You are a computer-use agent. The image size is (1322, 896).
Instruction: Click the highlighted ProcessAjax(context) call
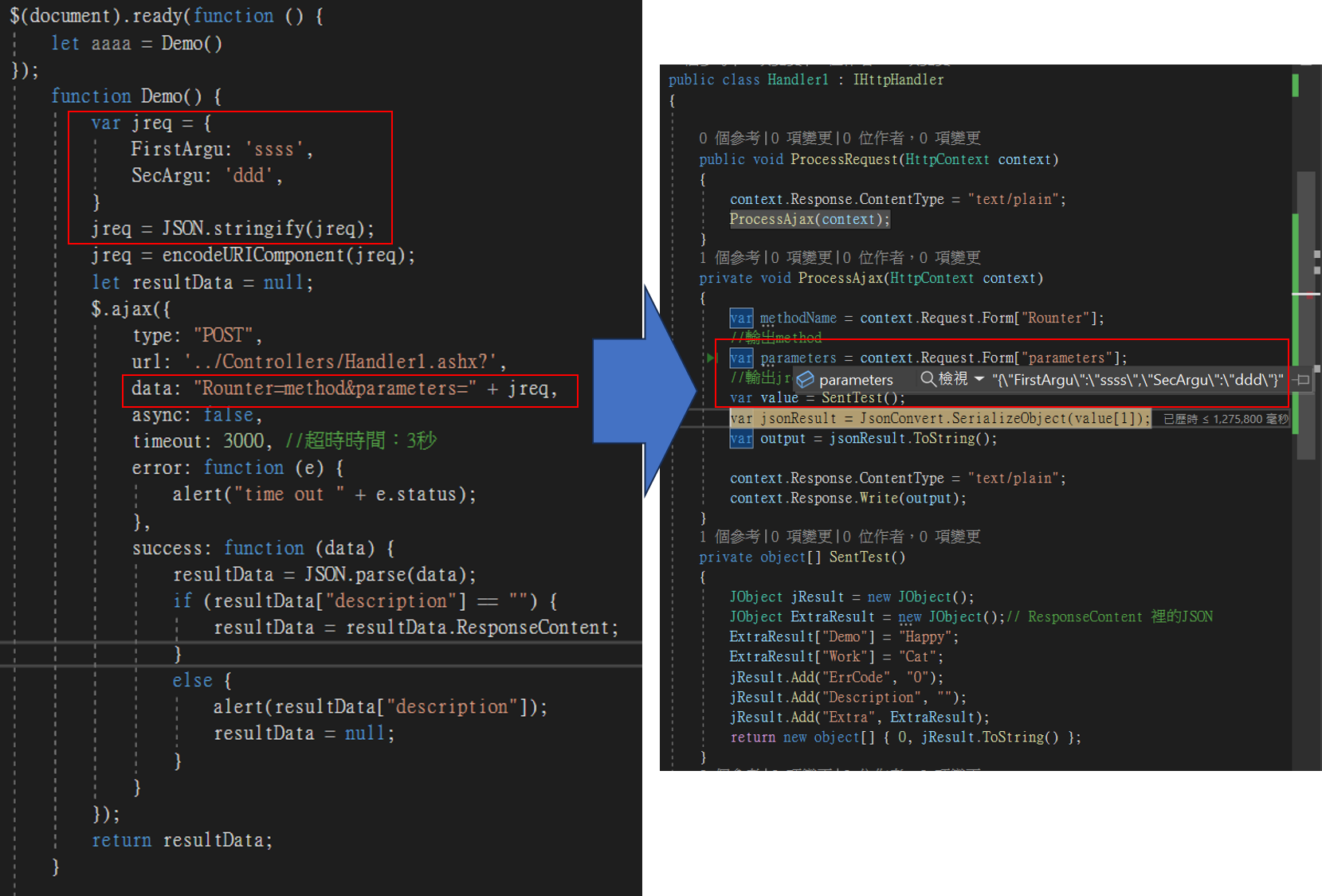pos(809,219)
